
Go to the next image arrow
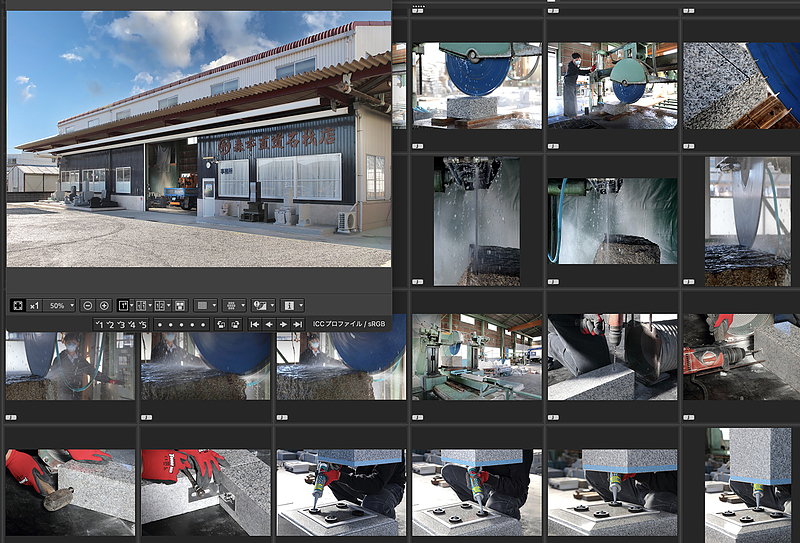(x=284, y=325)
